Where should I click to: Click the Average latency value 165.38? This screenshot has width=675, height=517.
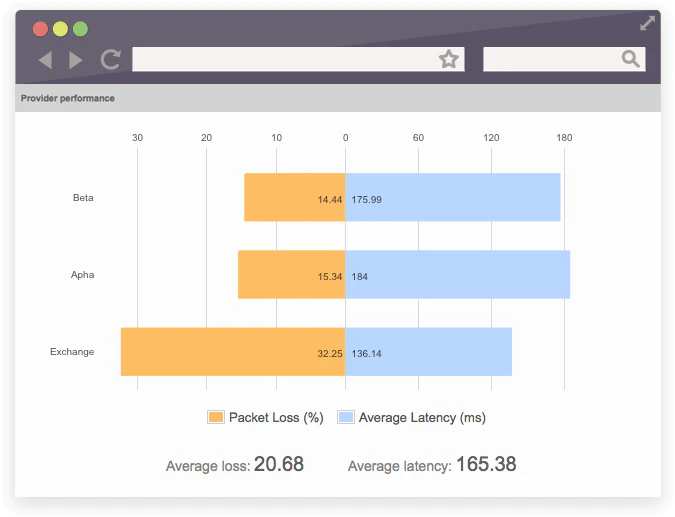point(486,464)
